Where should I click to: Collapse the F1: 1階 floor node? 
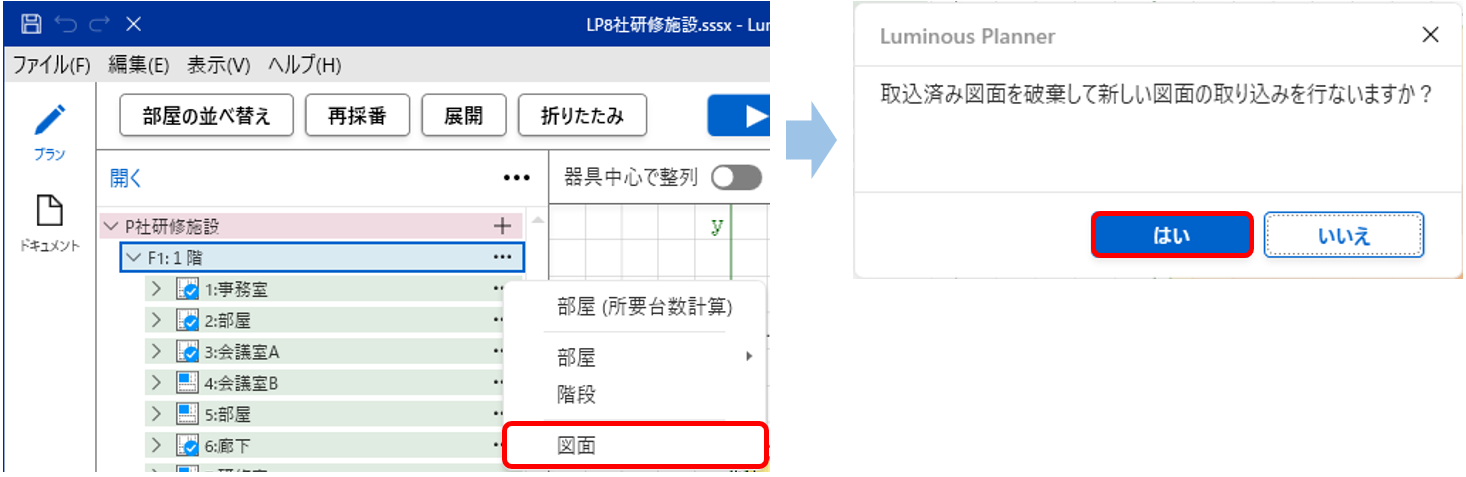[133, 258]
